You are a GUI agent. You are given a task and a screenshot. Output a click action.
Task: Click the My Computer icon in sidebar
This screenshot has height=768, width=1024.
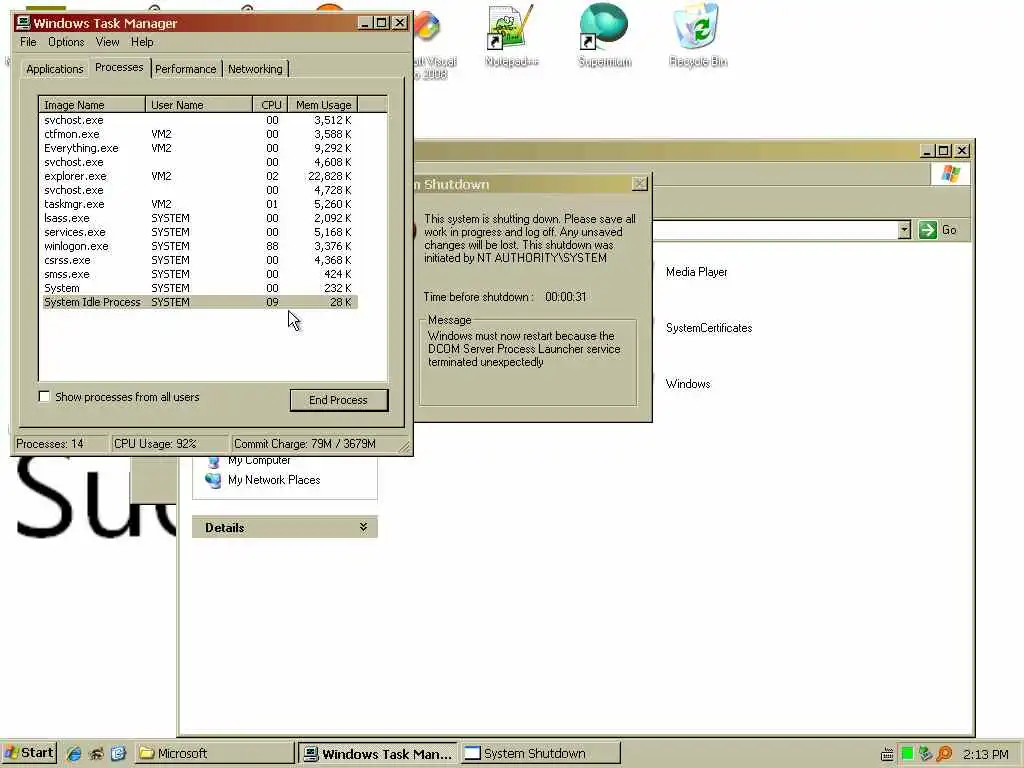point(213,461)
